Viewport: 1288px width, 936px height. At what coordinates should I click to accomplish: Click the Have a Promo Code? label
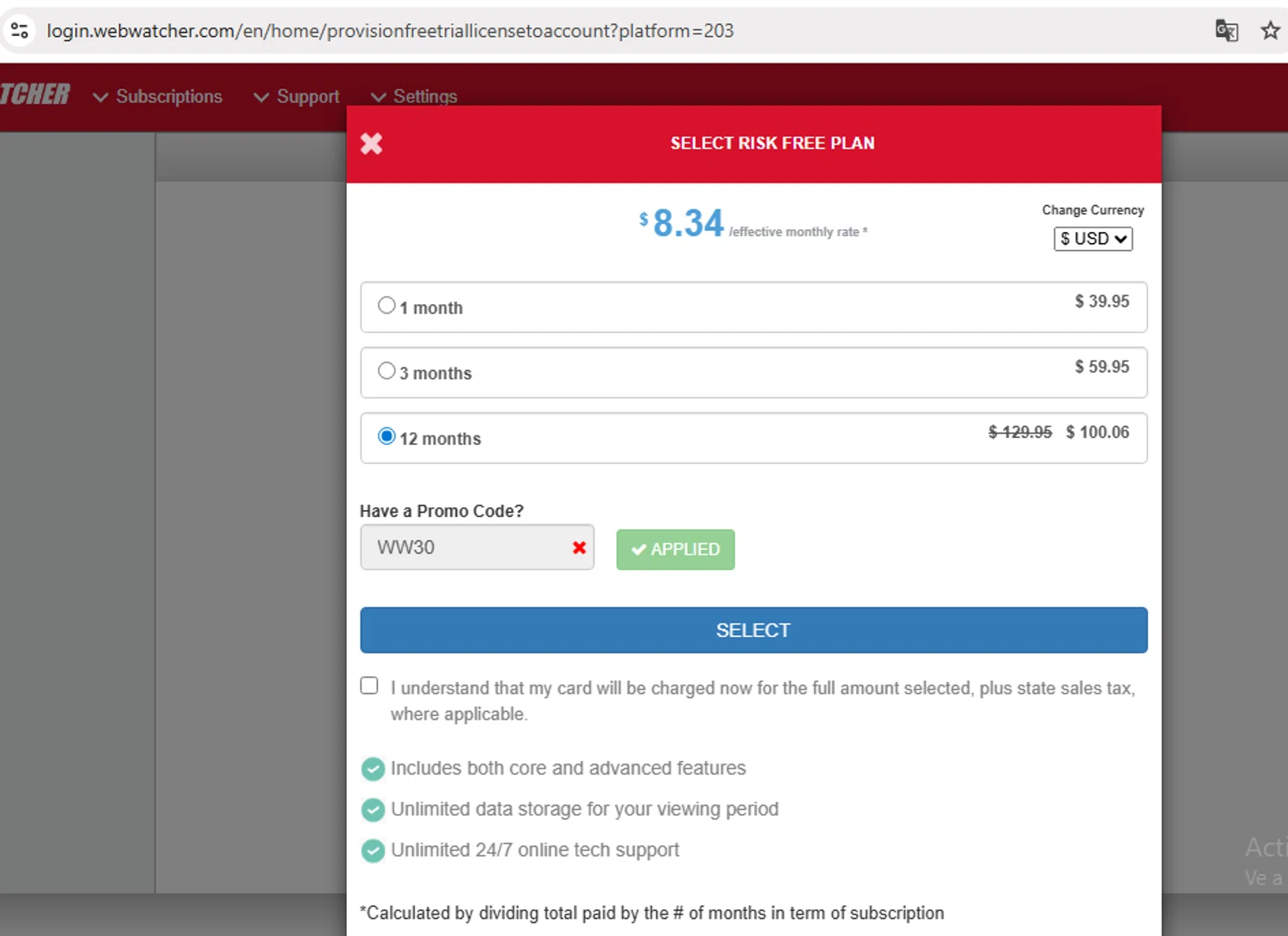click(441, 511)
